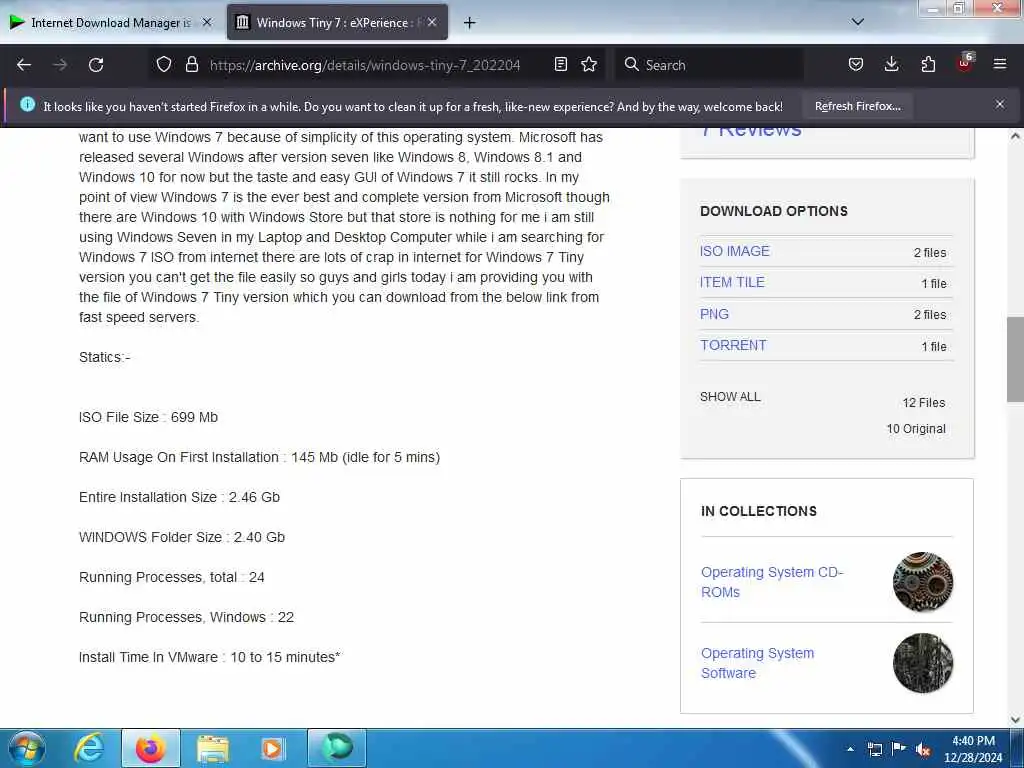Click the red extension badge icon
Viewport: 1024px width, 768px height.
(965, 63)
